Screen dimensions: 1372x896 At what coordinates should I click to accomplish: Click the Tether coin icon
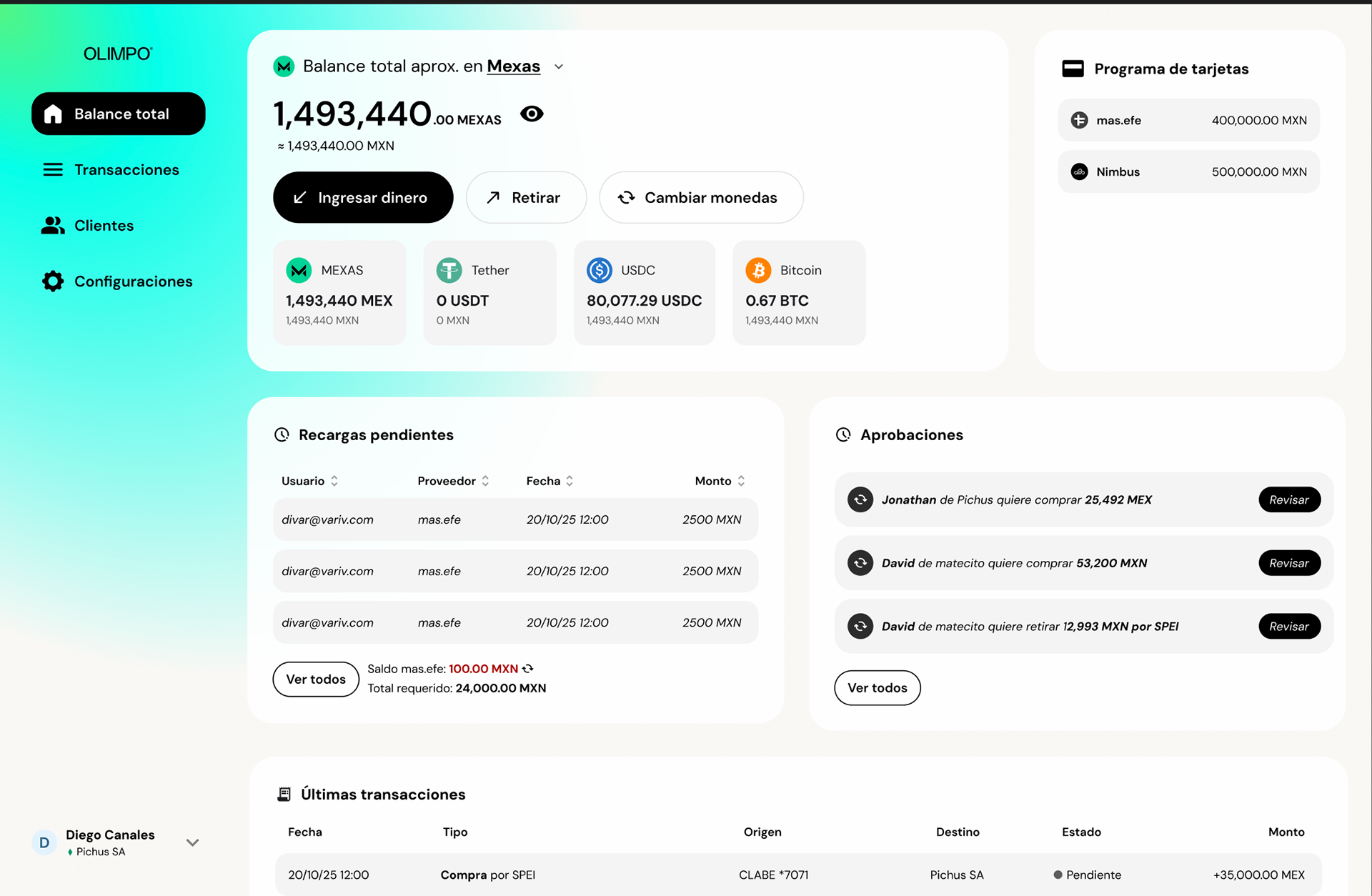click(449, 270)
